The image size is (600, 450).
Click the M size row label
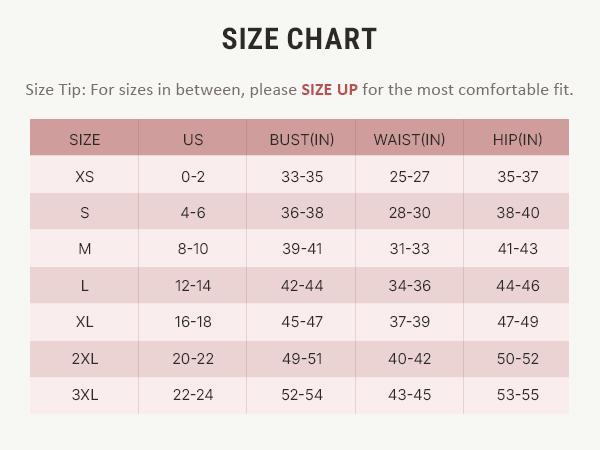[85, 249]
